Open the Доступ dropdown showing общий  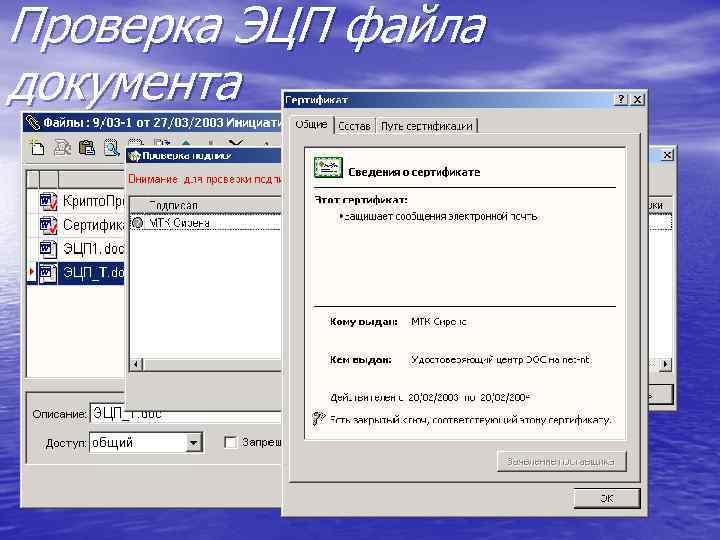pos(194,443)
